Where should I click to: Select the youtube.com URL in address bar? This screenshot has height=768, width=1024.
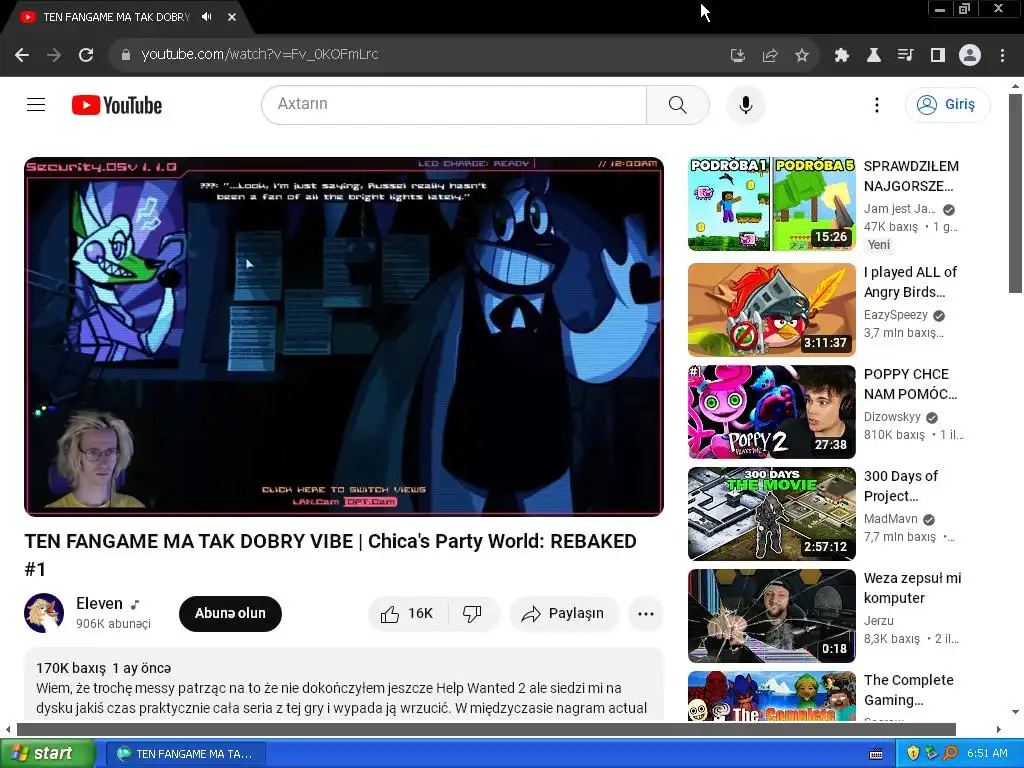point(260,54)
